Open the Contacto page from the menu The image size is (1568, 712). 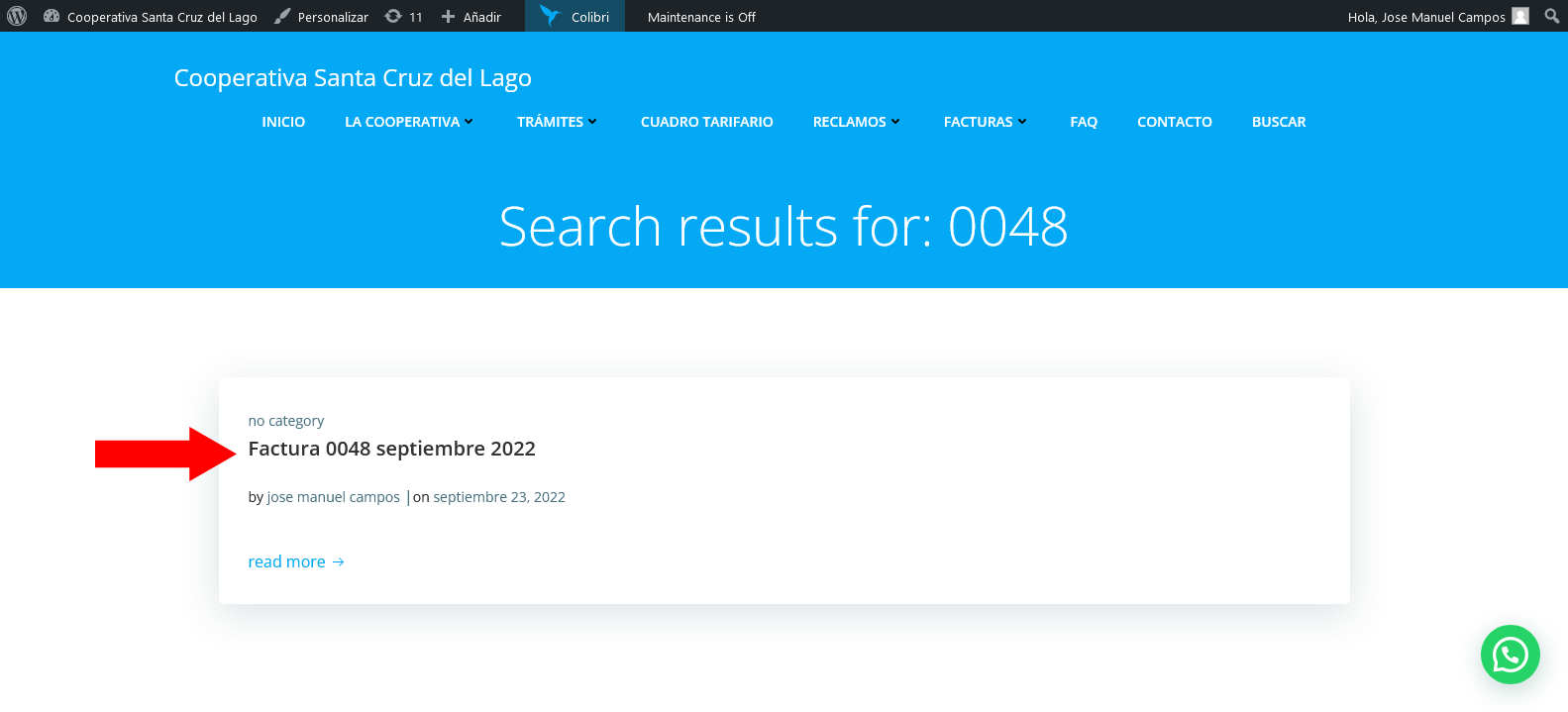(x=1174, y=122)
